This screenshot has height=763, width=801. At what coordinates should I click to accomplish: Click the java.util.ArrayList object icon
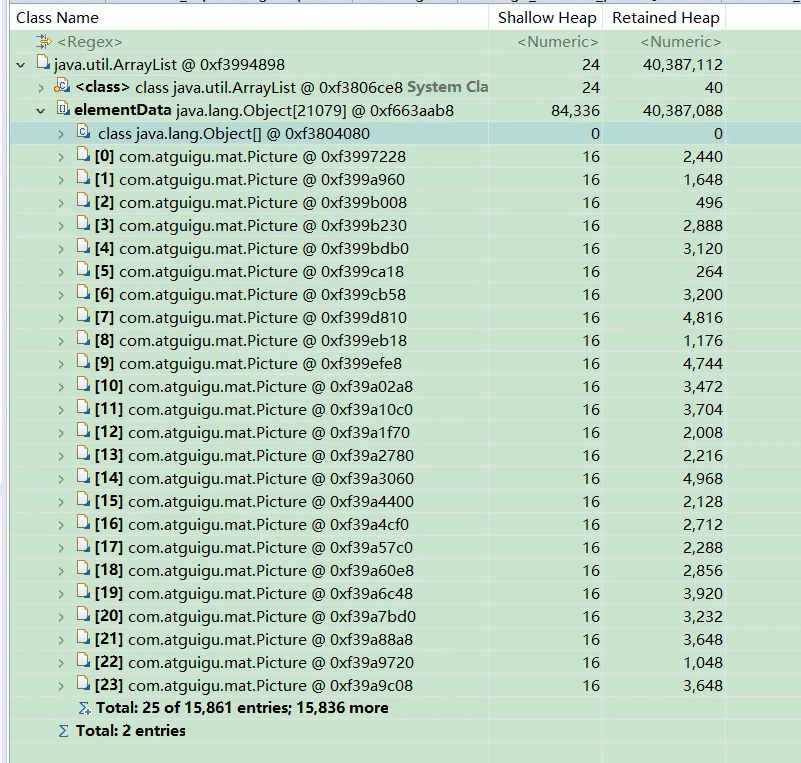click(43, 63)
